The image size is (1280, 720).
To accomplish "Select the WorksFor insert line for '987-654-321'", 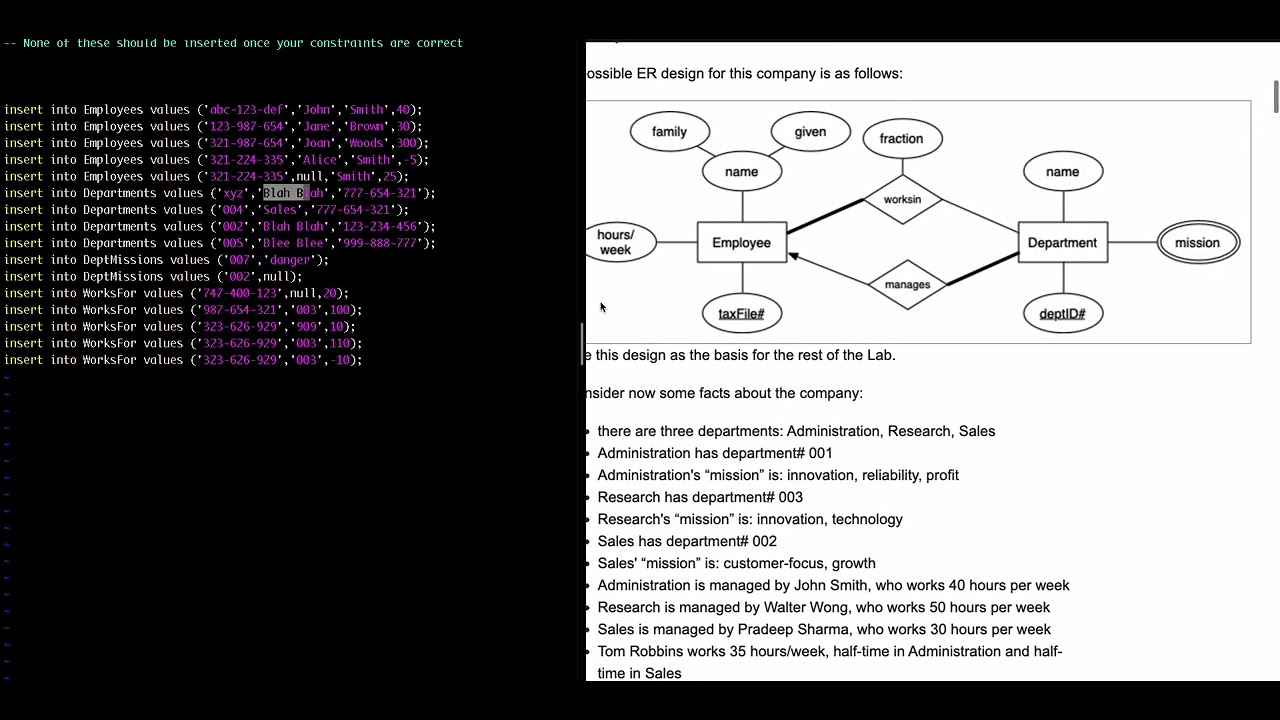I will click(183, 310).
